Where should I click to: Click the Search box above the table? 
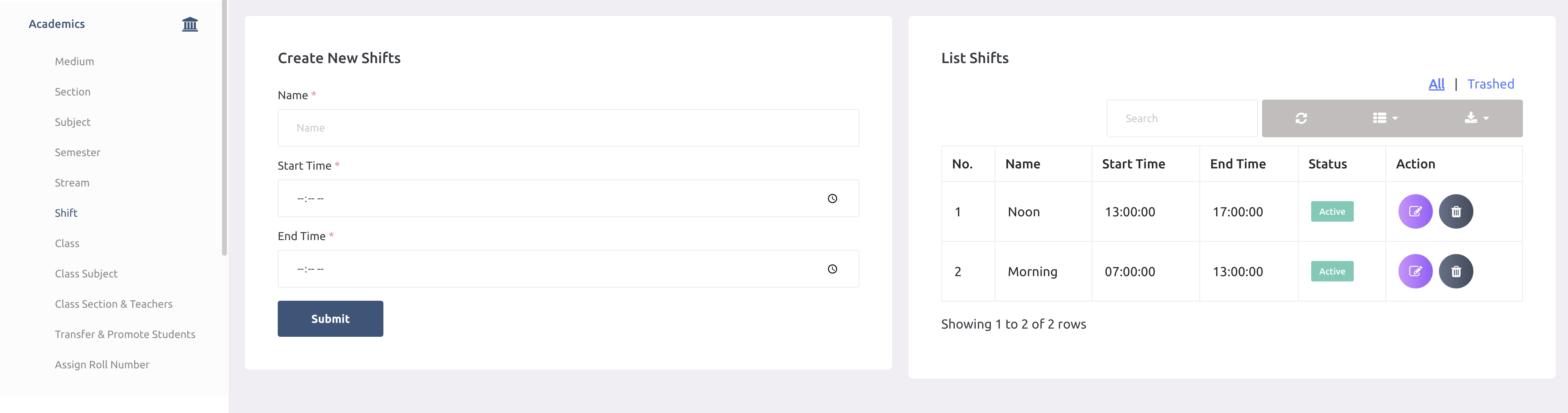1181,119
